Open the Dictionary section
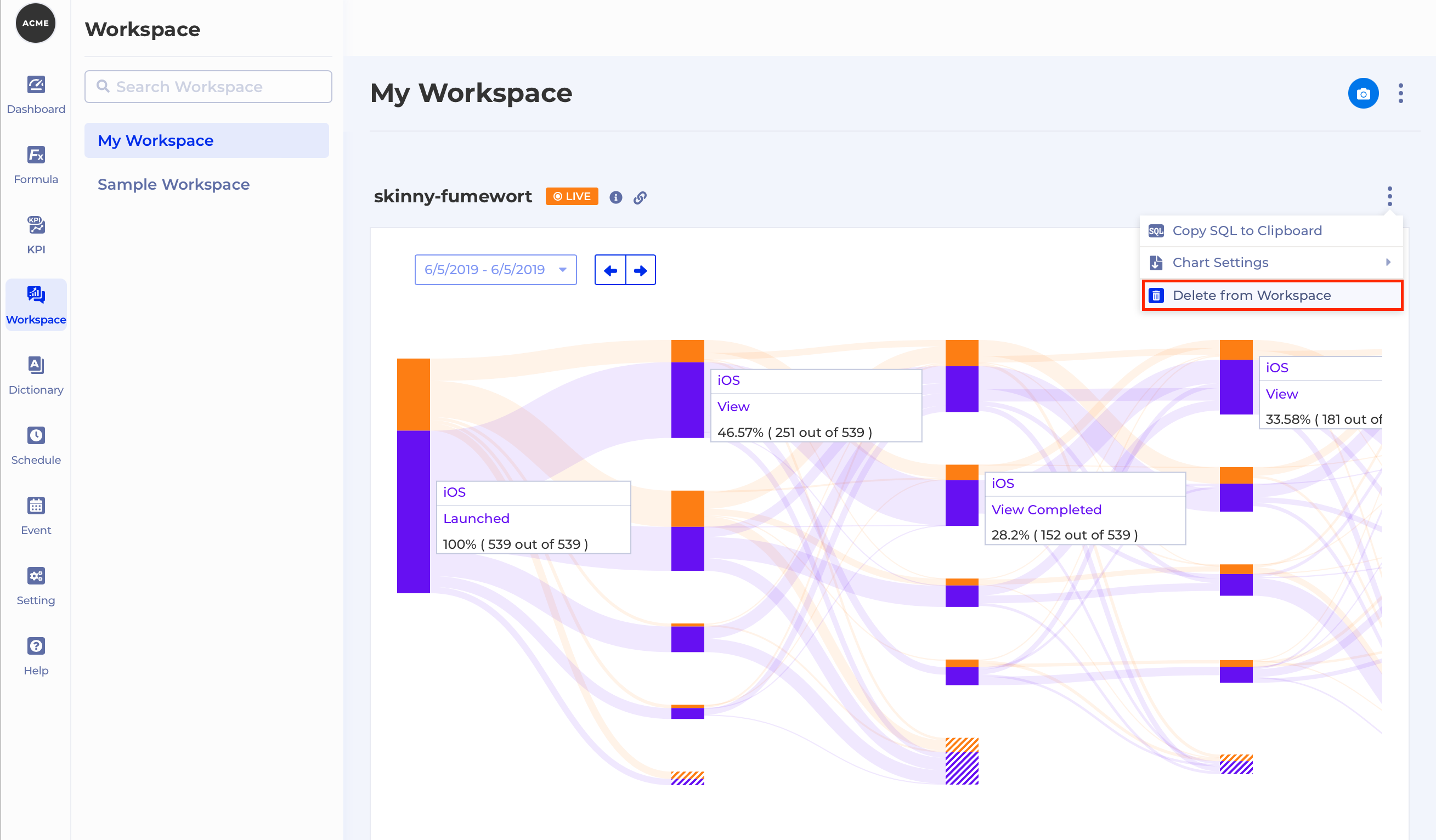 (36, 365)
